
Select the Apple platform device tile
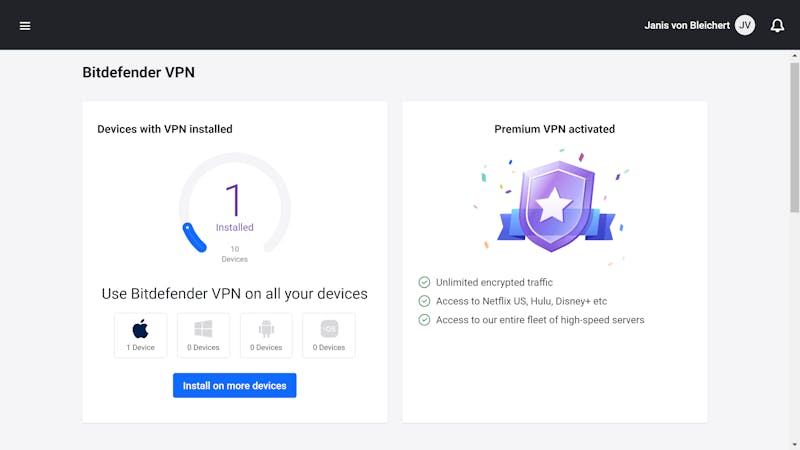[x=140, y=335]
